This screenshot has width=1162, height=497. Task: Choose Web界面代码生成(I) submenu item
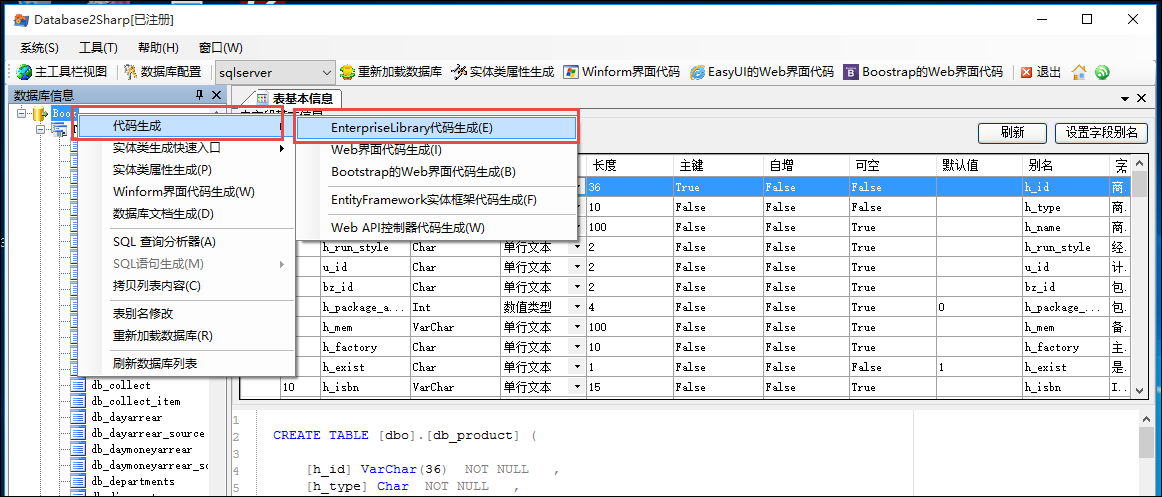[x=436, y=150]
